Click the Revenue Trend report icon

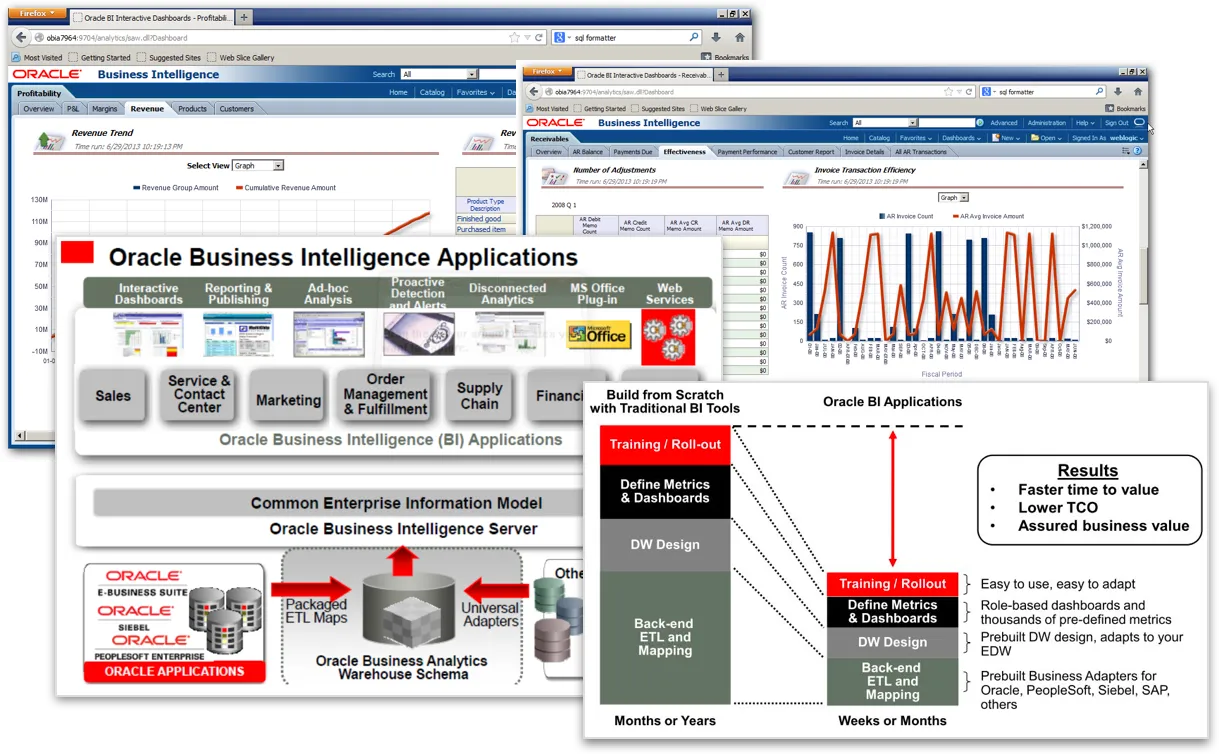(x=50, y=141)
